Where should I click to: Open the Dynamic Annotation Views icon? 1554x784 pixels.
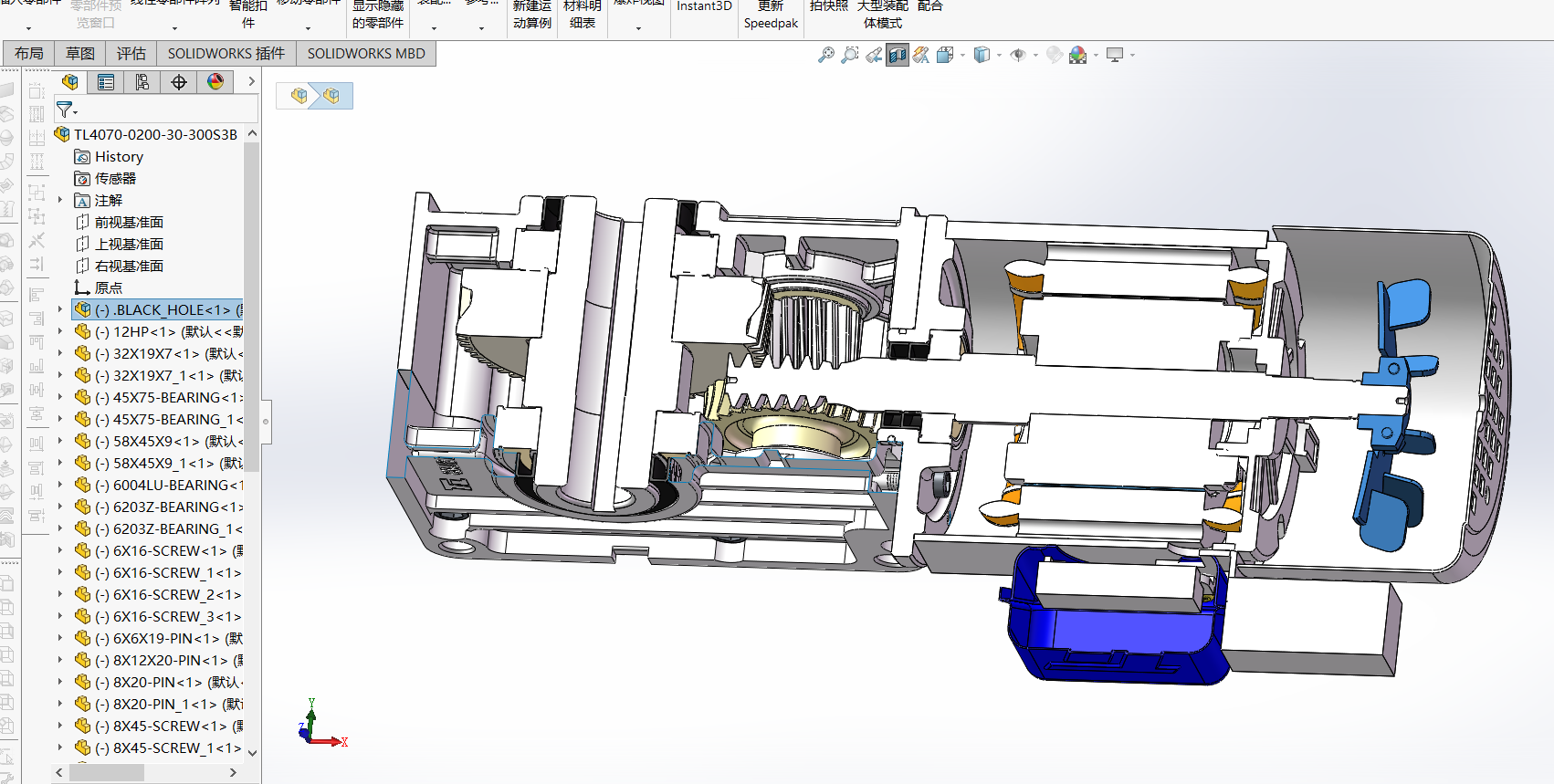(x=921, y=56)
